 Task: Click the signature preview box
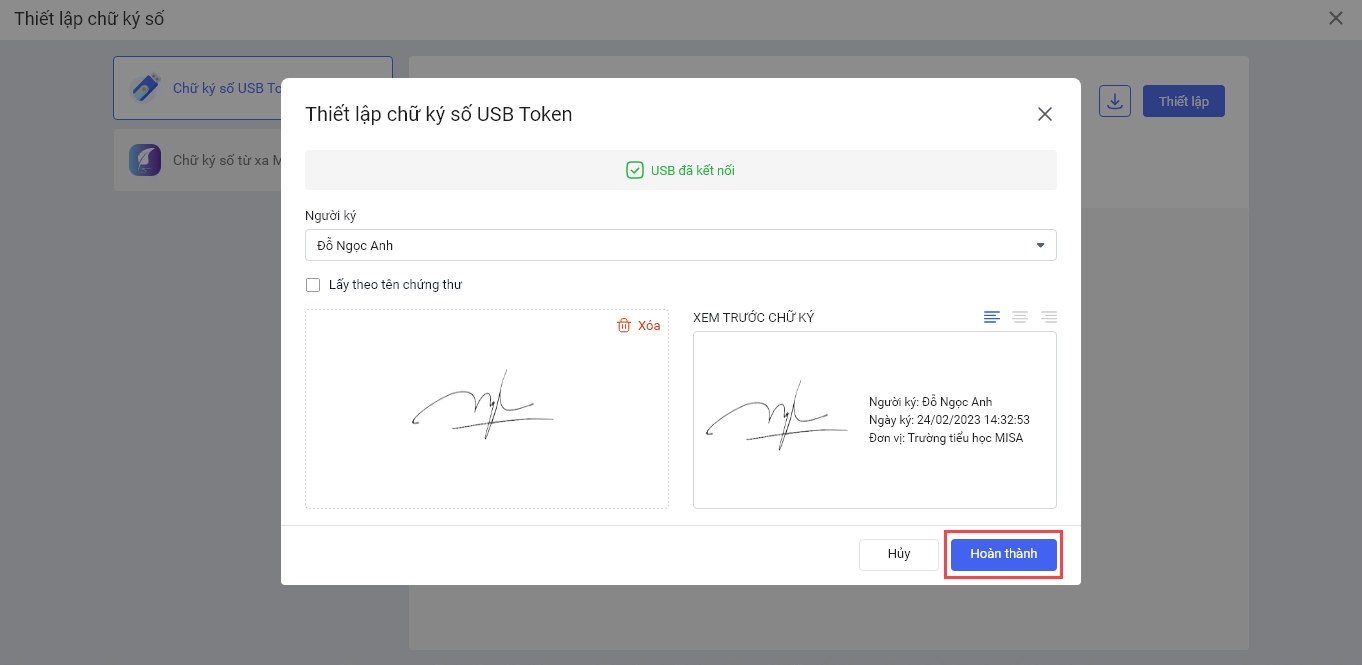tap(875, 420)
